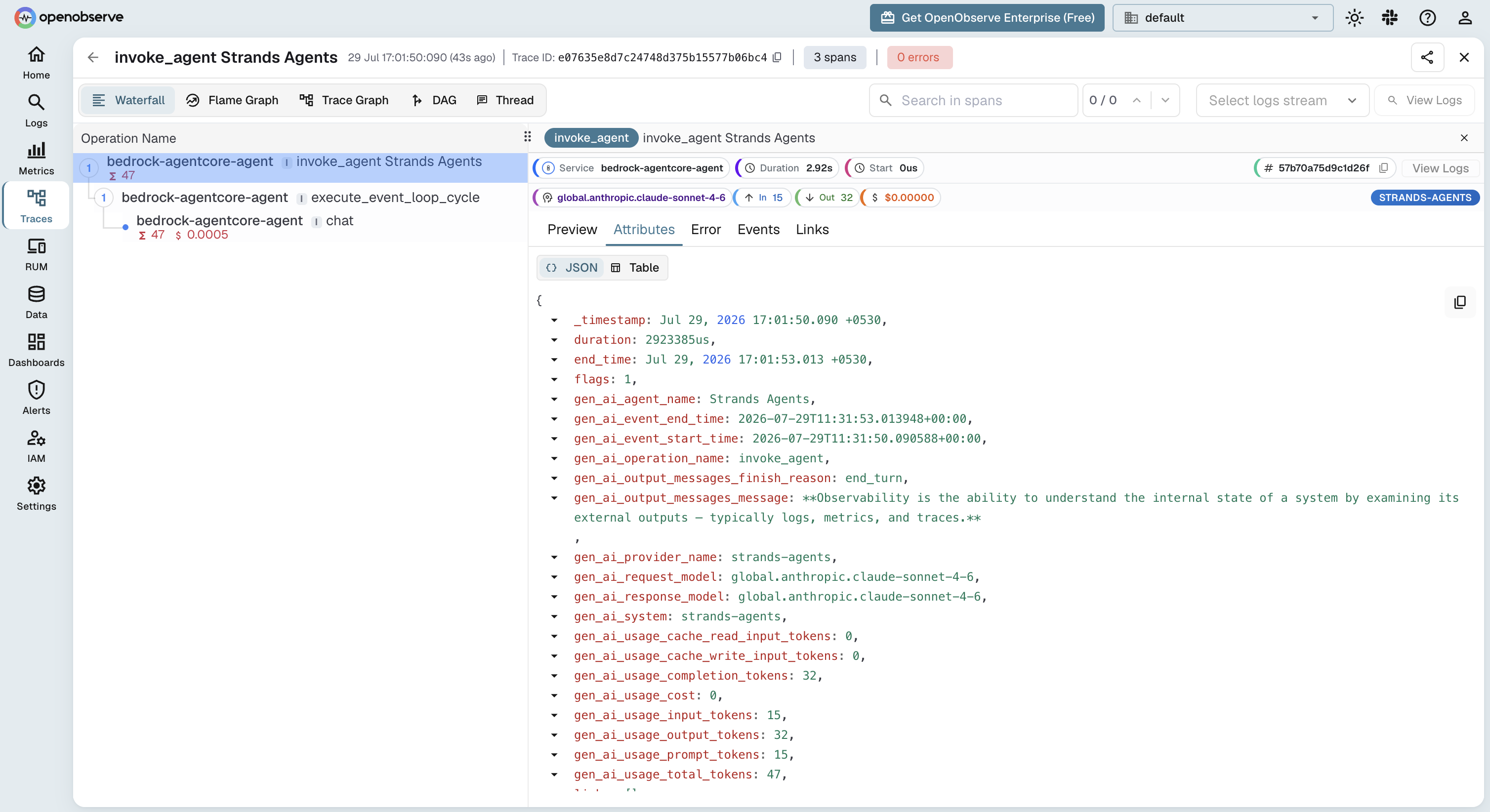The height and width of the screenshot is (812, 1490).
Task: Click the invoke_agent pill label
Action: pos(591,138)
